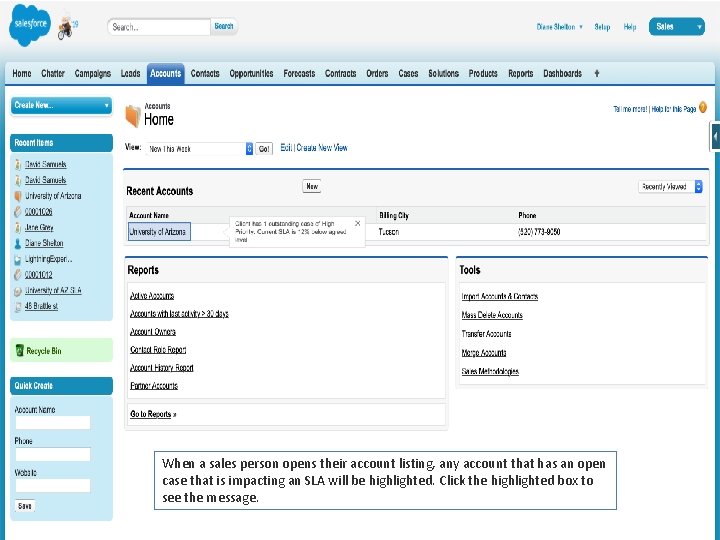Open the help question mark icon

pos(703,108)
